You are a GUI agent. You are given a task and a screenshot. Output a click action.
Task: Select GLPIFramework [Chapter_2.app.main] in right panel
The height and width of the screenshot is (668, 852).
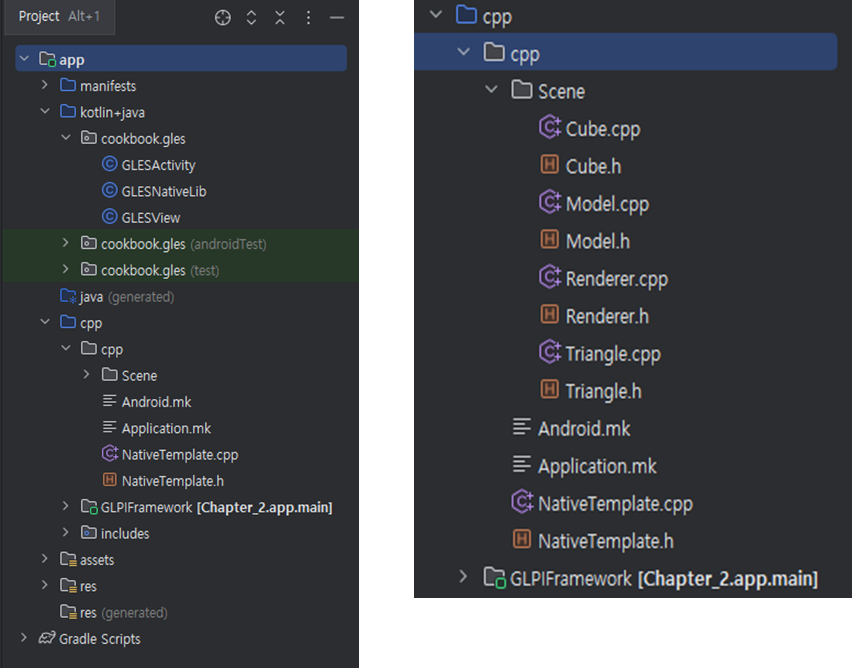click(664, 578)
